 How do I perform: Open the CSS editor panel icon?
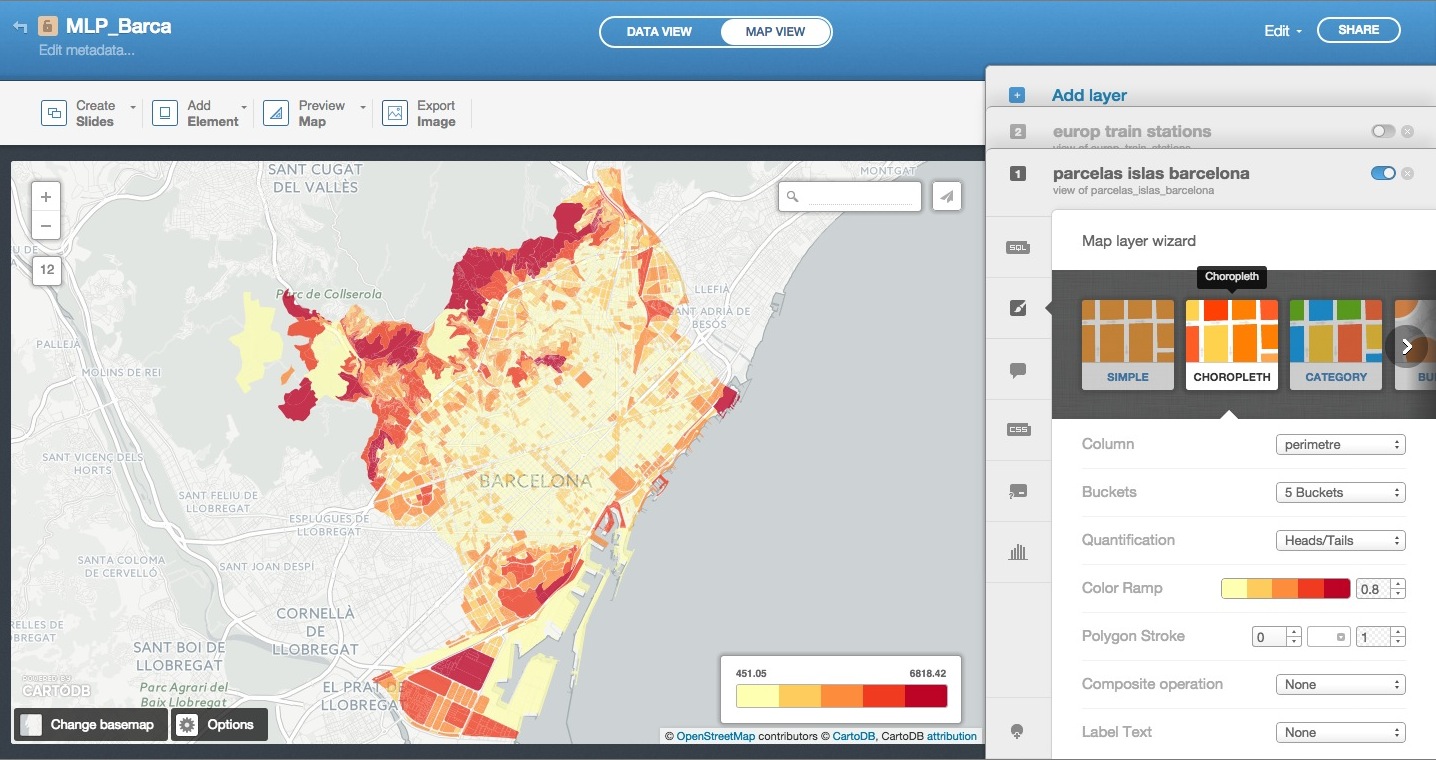1018,430
